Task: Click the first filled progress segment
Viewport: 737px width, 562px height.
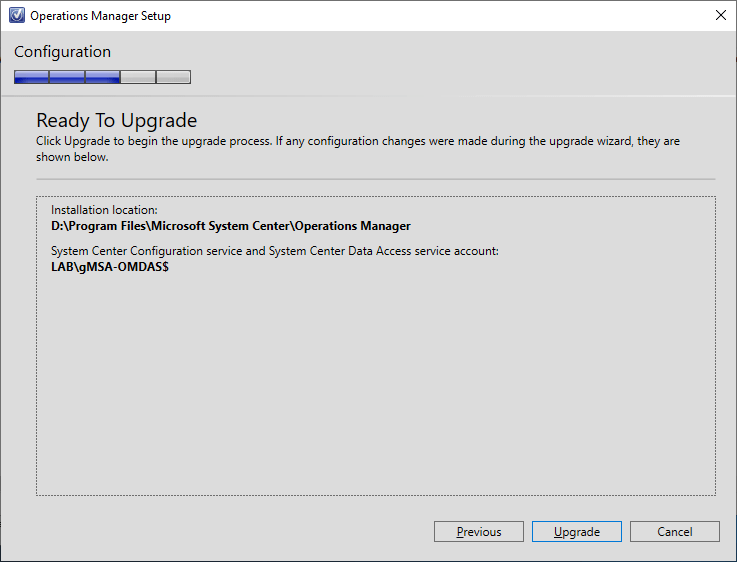Action: 31,77
